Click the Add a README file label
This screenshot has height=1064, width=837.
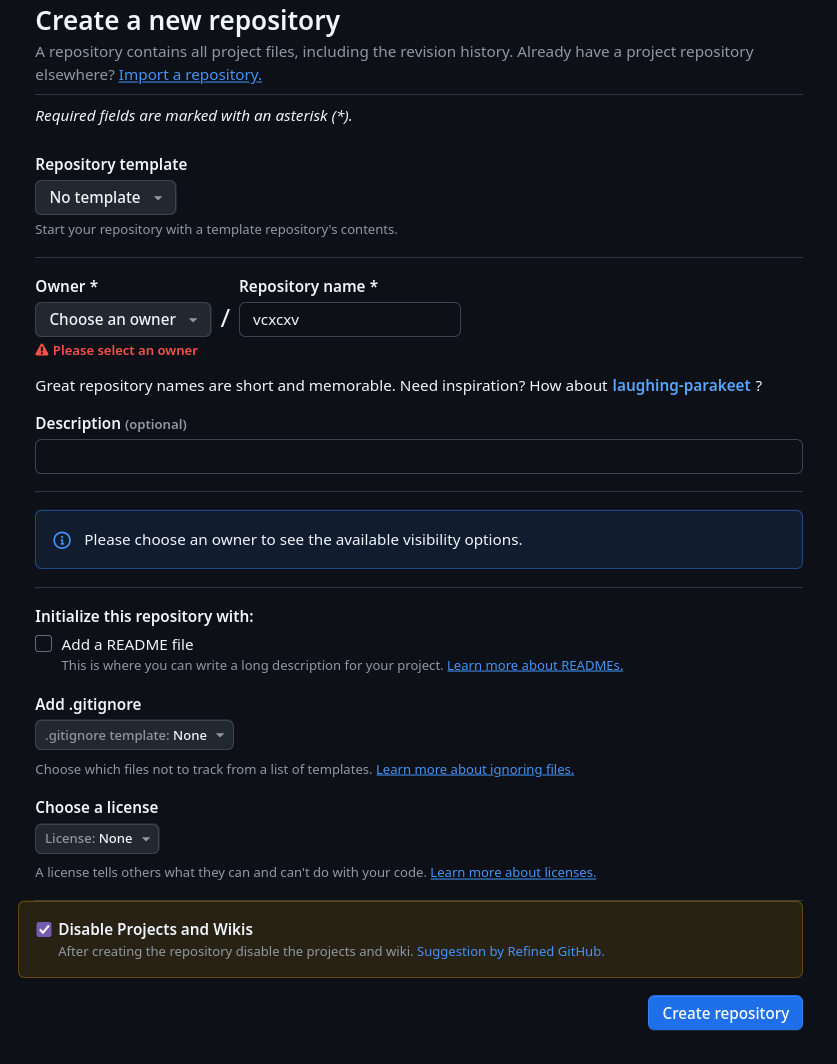(x=127, y=645)
